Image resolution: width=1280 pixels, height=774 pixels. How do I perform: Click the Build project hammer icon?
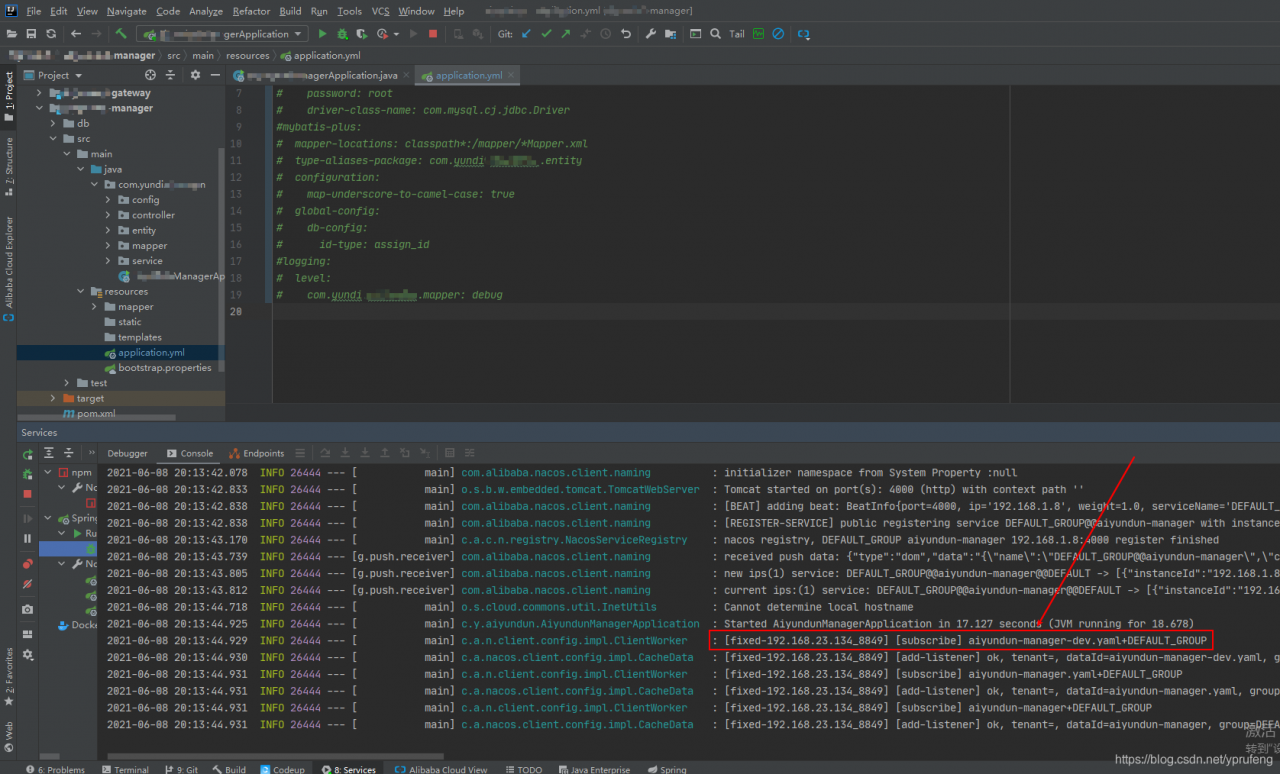click(x=121, y=34)
